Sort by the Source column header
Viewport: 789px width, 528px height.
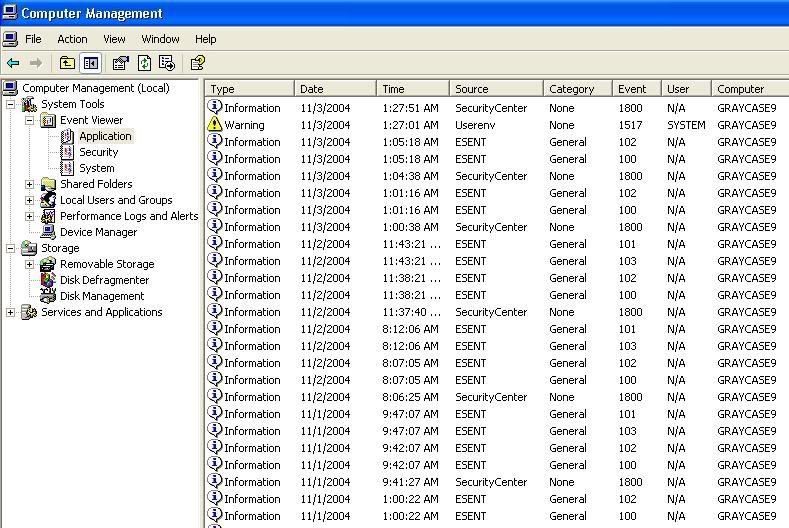[x=497, y=89]
